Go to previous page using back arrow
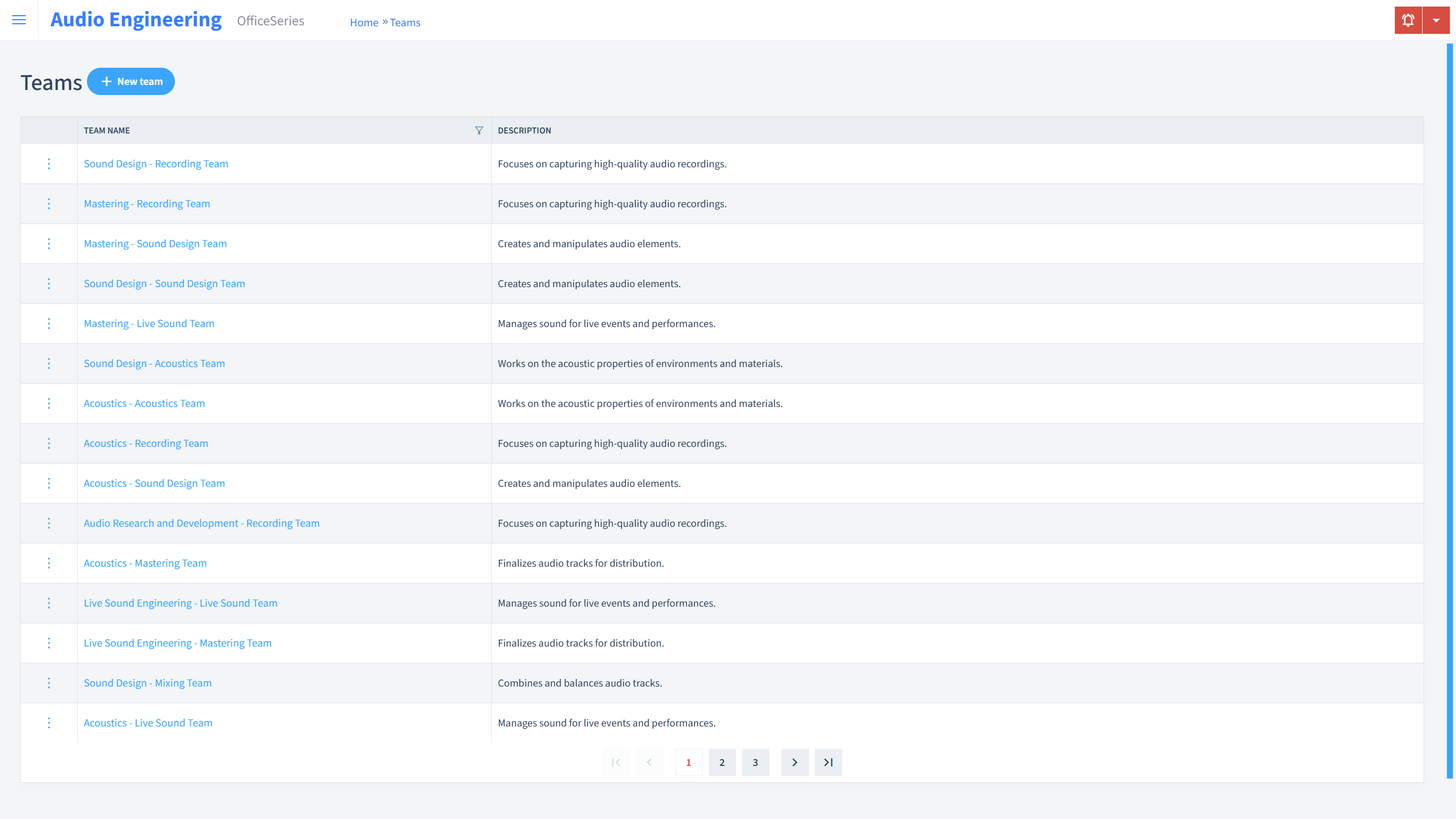Image resolution: width=1456 pixels, height=819 pixels. point(649,762)
